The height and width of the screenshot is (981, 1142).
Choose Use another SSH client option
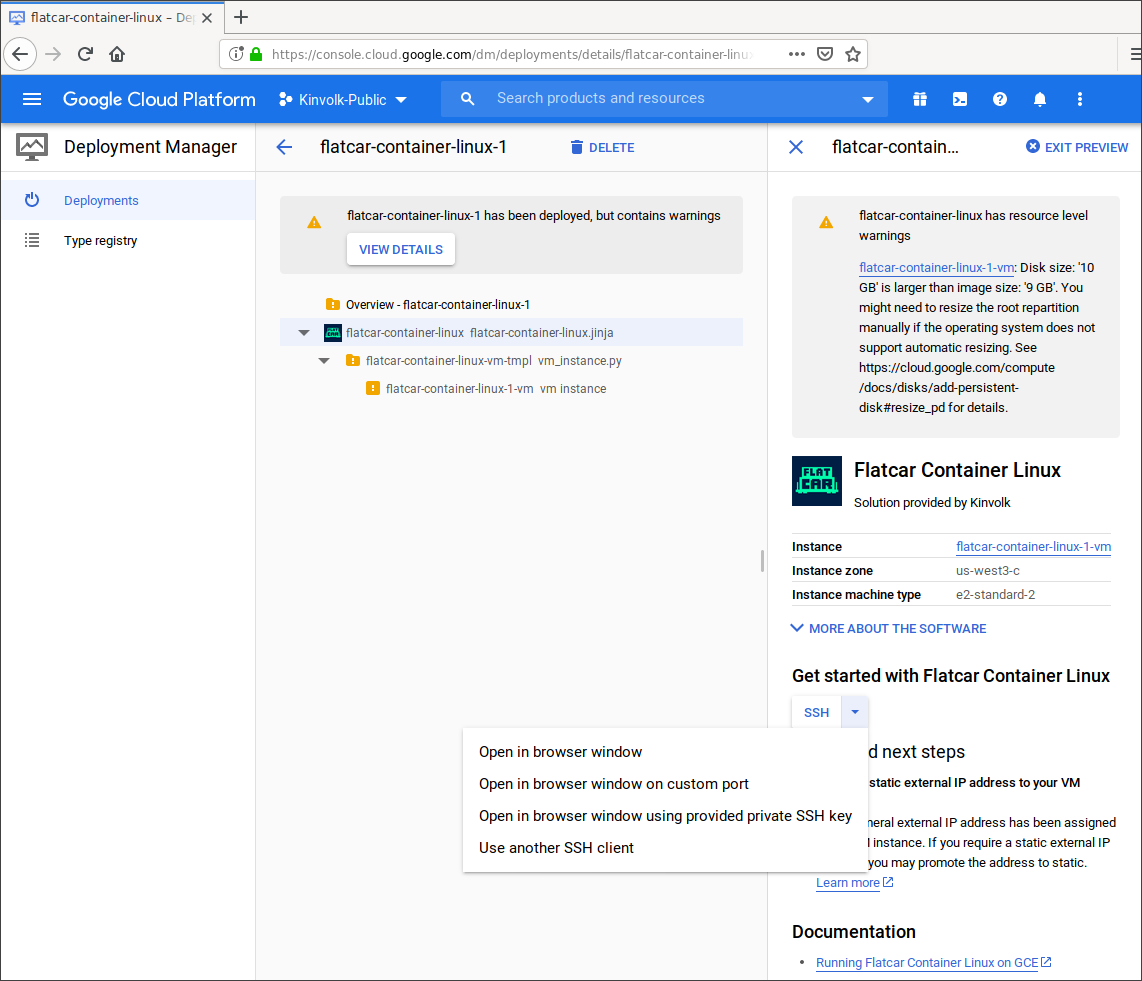(556, 848)
